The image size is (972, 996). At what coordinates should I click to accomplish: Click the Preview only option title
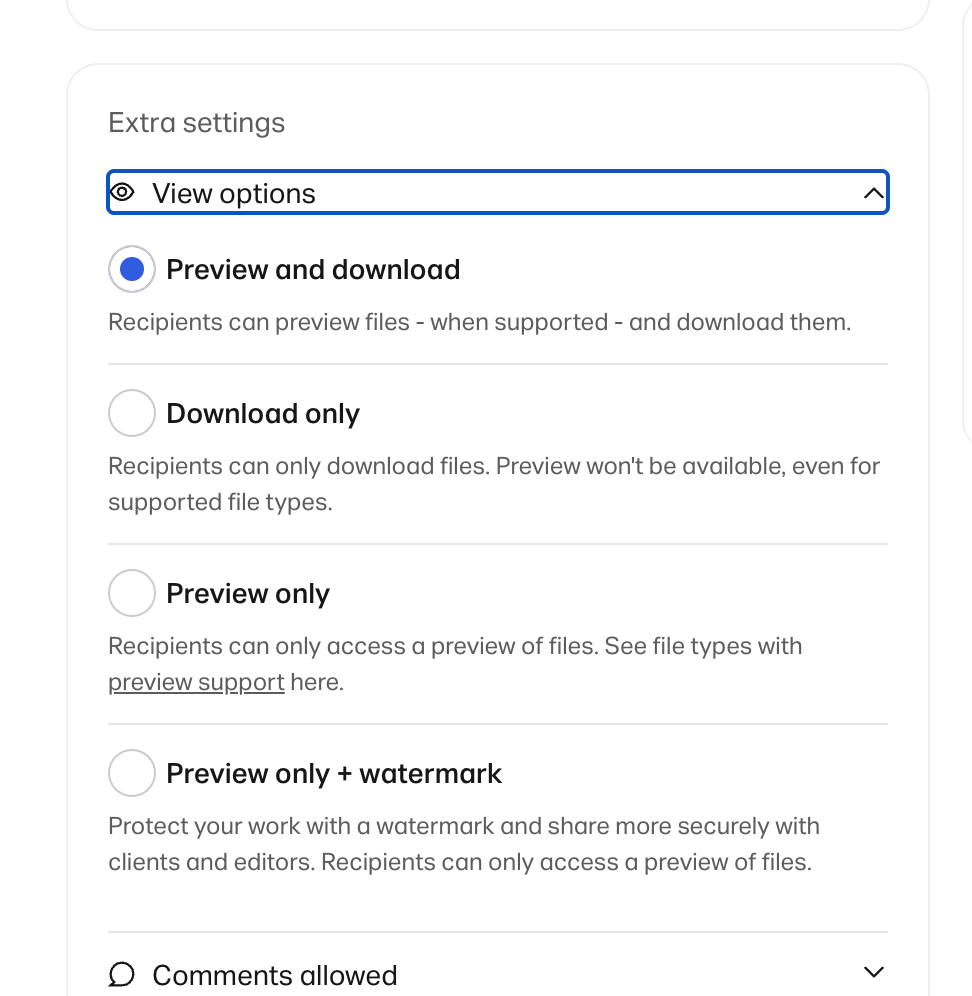click(x=248, y=594)
